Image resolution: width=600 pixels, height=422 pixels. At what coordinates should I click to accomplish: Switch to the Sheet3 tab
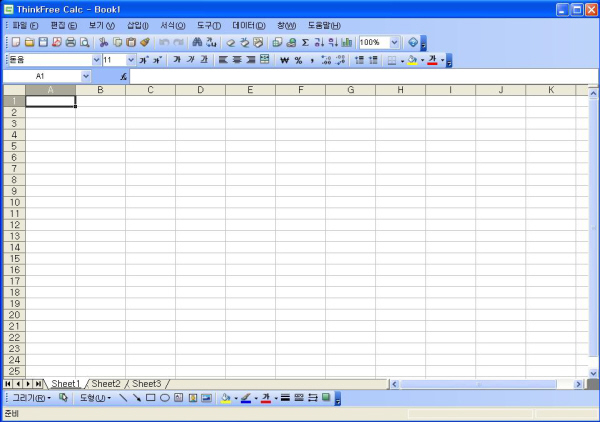click(147, 384)
